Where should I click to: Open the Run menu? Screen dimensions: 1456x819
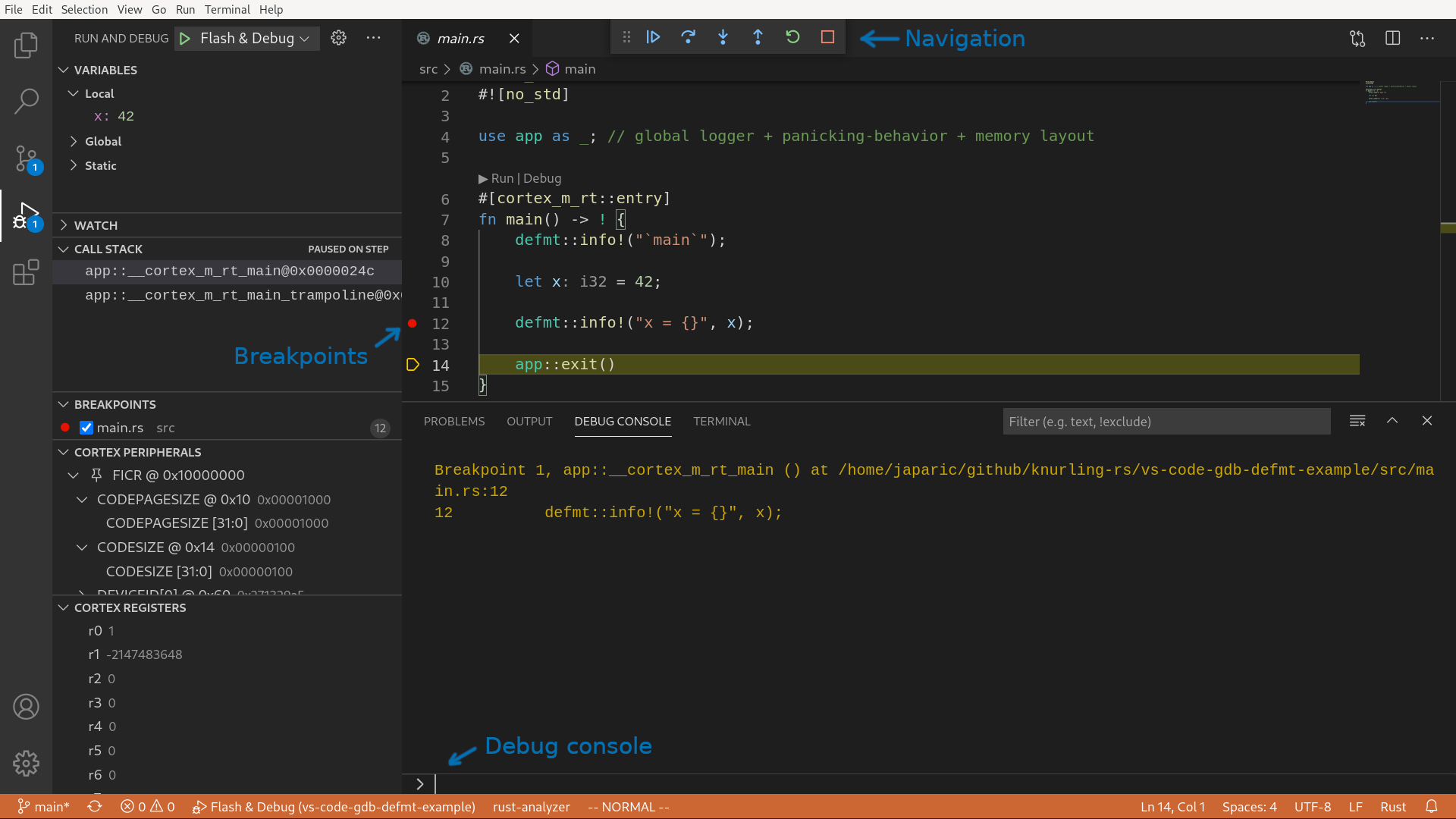click(185, 9)
